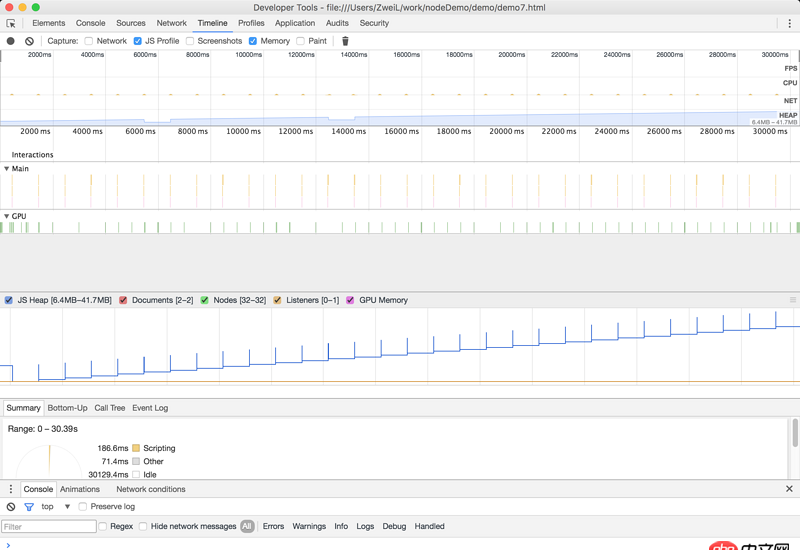Enable the Screenshots capture checkbox
Image resolution: width=800 pixels, height=550 pixels.
click(190, 41)
